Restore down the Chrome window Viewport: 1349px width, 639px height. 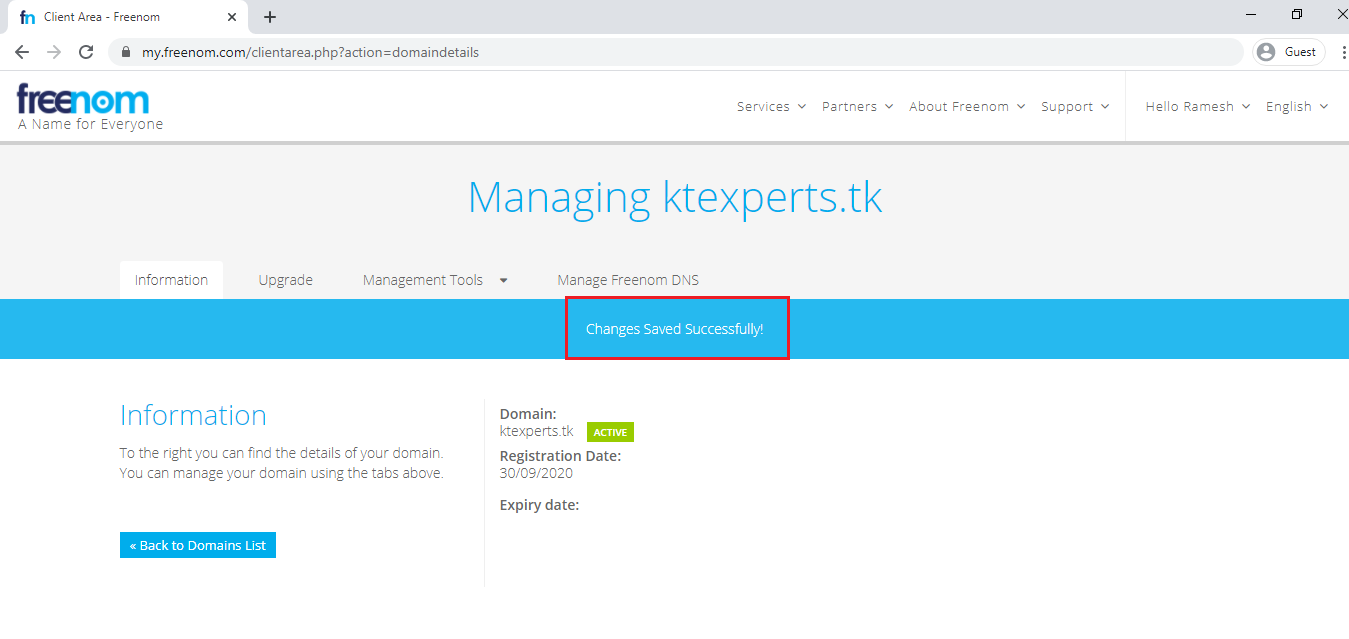(1297, 14)
